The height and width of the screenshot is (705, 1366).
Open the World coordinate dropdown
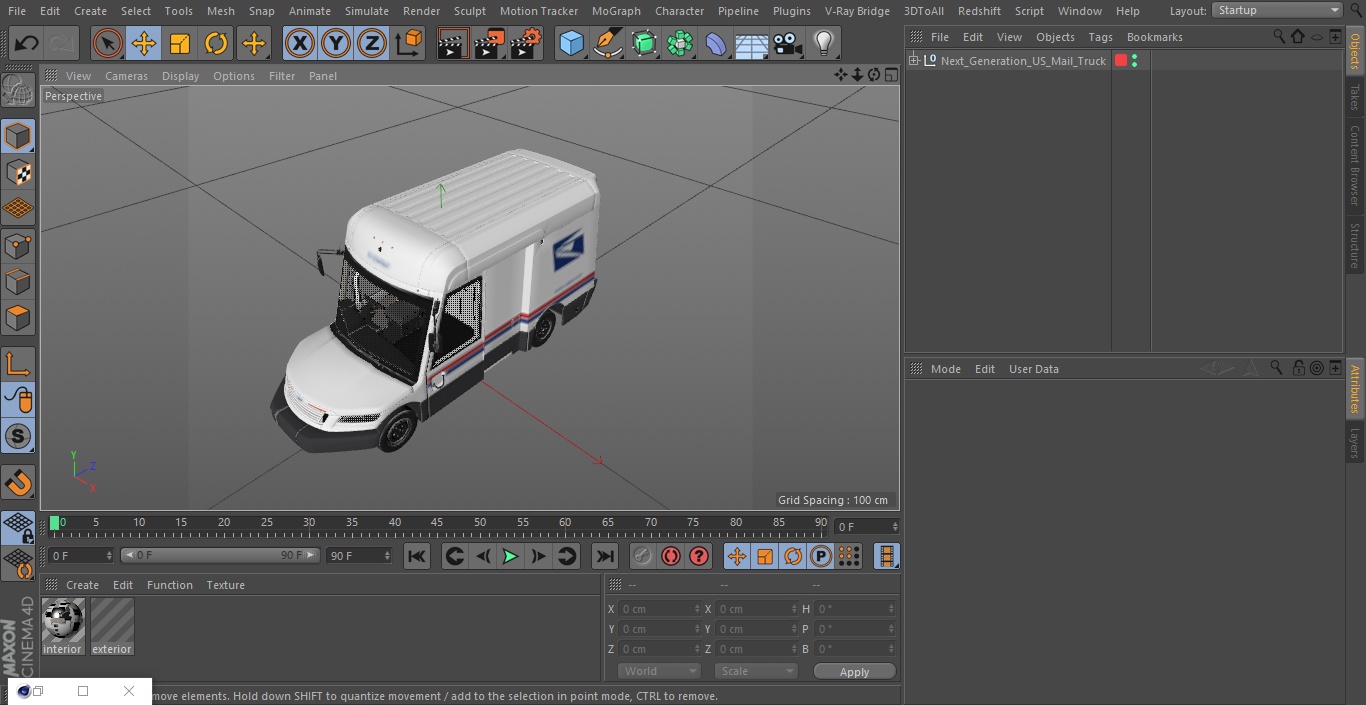point(659,671)
